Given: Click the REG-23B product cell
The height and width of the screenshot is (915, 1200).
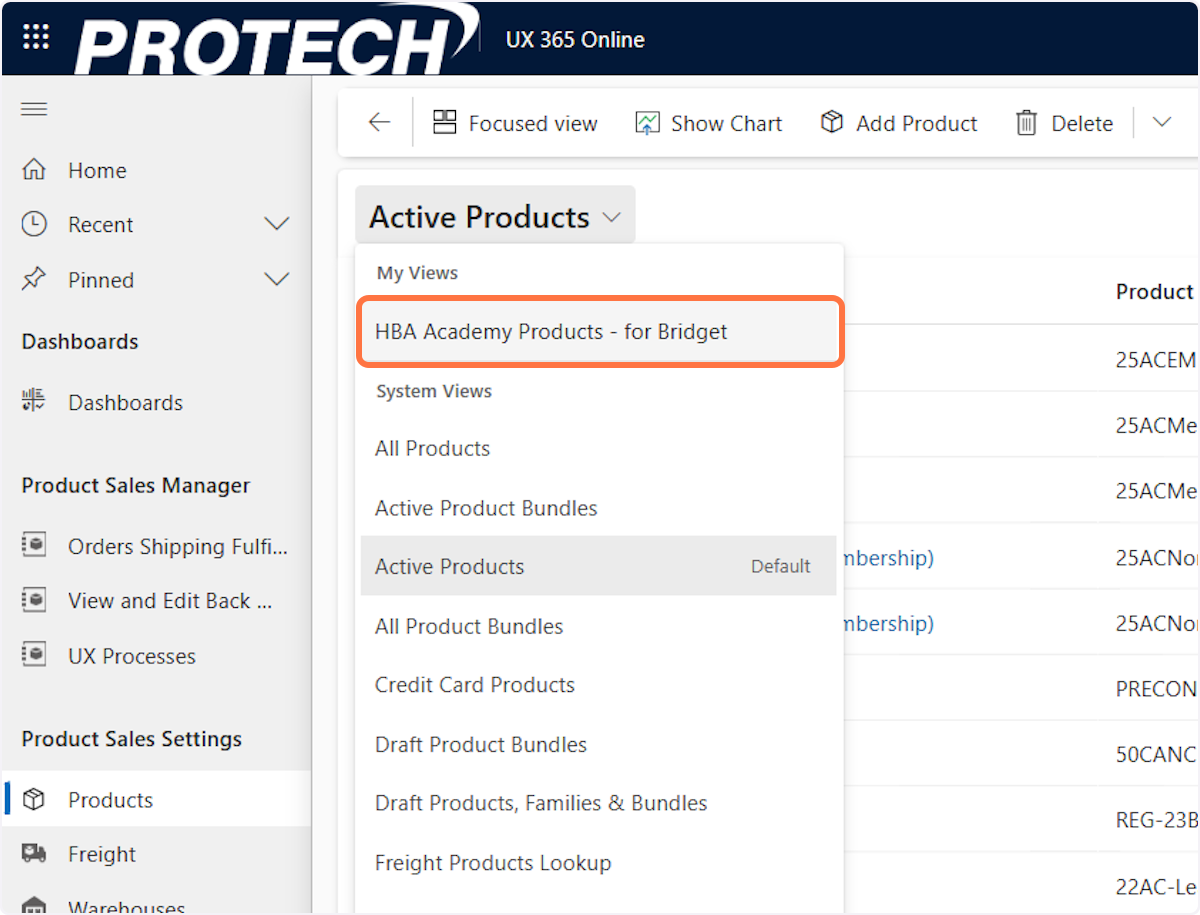Looking at the screenshot, I should pos(1156,820).
